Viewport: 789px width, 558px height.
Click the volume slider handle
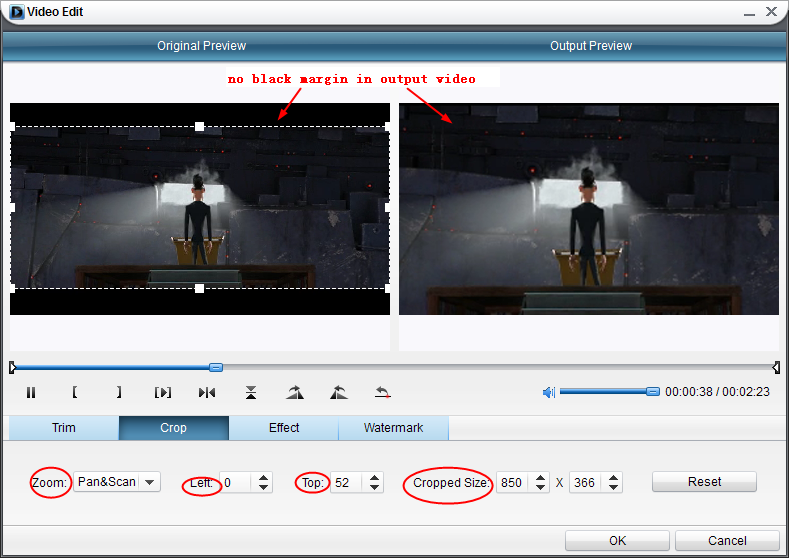coord(653,391)
